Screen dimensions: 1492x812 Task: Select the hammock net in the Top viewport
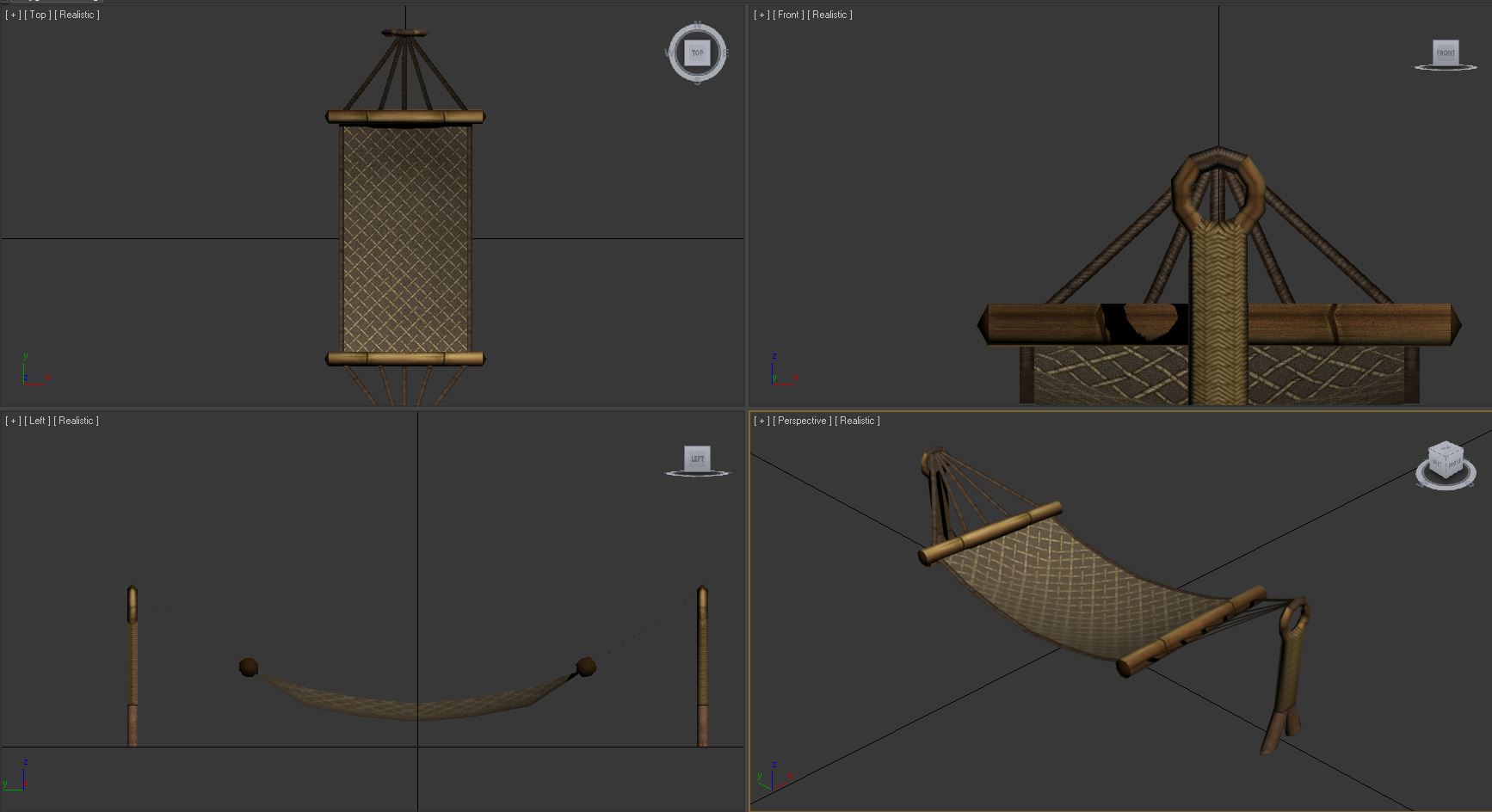(406, 238)
